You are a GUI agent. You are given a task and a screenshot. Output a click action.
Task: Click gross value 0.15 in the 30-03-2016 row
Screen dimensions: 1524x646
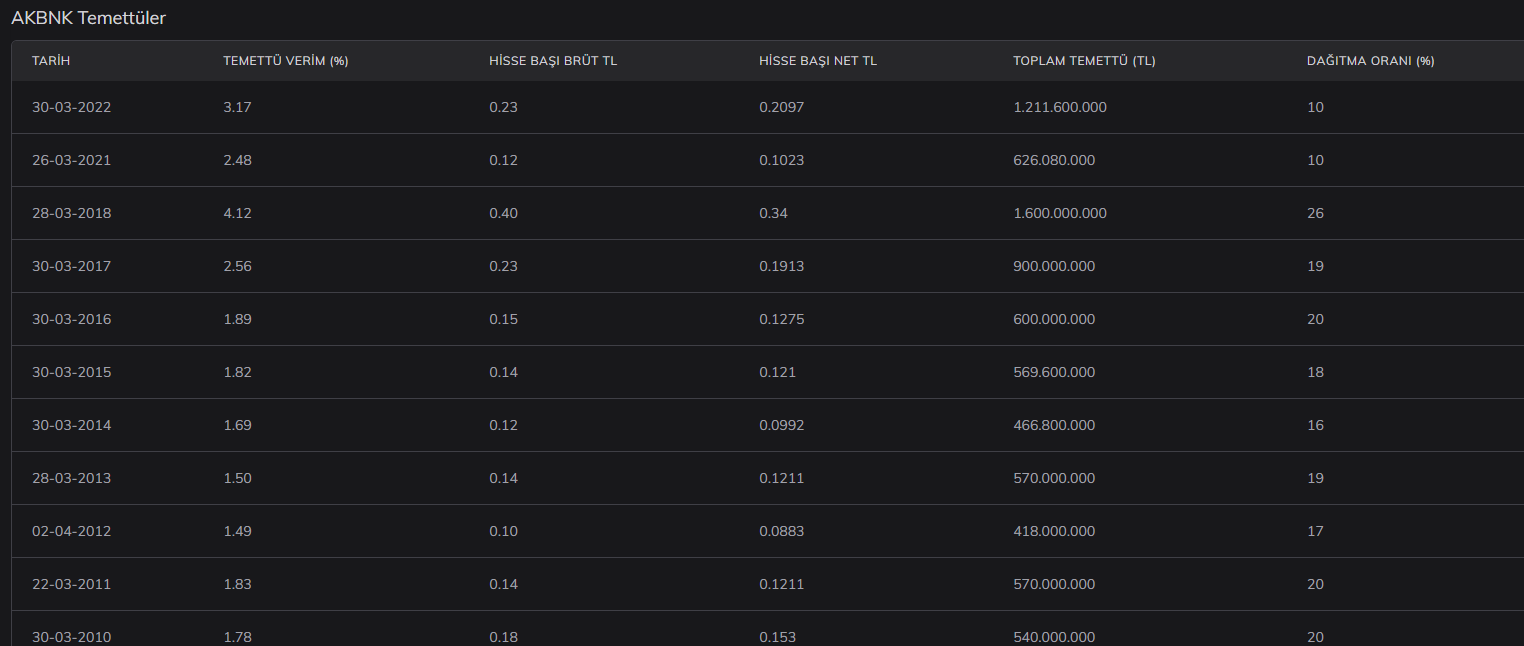(x=503, y=319)
